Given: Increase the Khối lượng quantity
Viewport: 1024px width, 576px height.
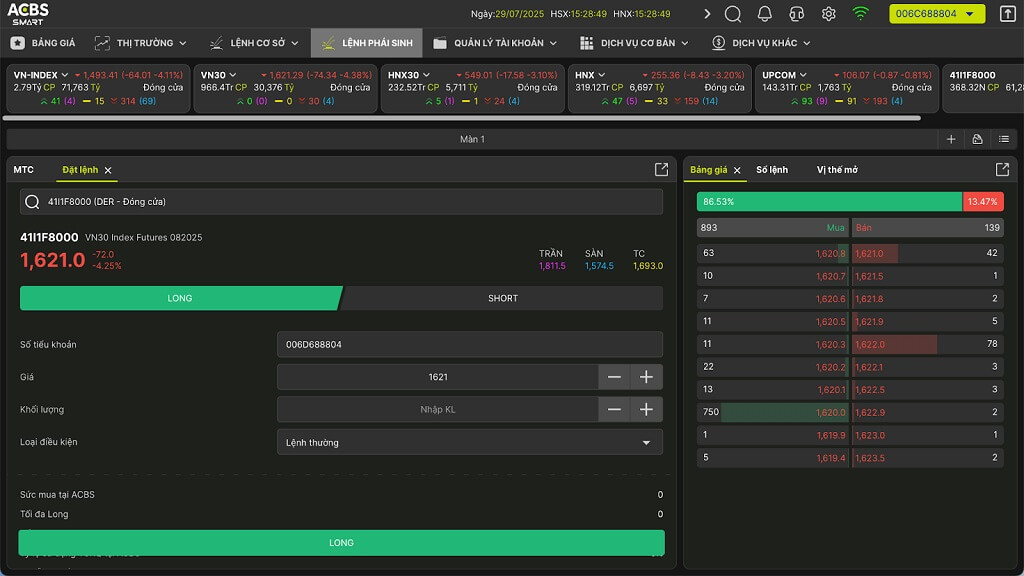Looking at the screenshot, I should 646,409.
